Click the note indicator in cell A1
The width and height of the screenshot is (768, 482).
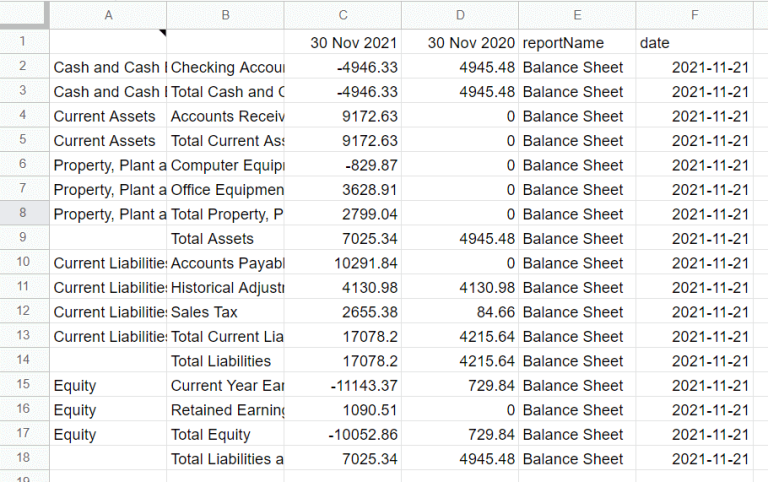[x=163, y=34]
